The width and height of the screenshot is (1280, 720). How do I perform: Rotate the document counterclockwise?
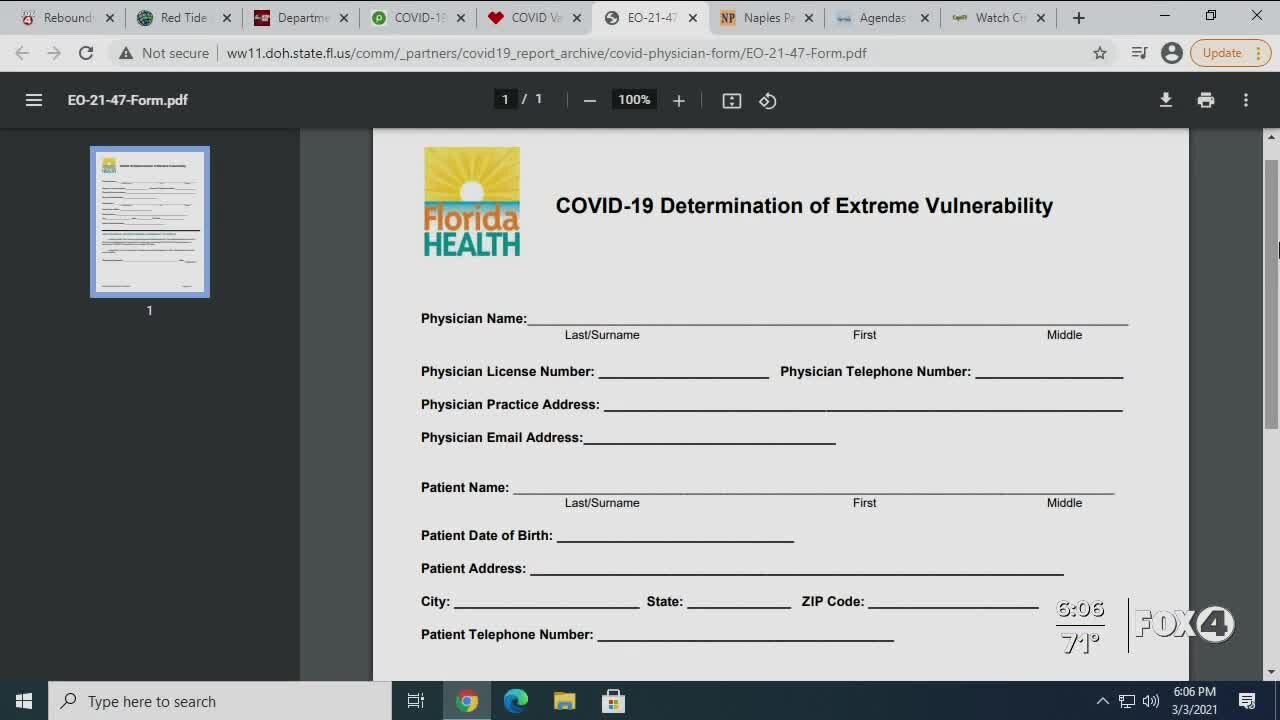(768, 100)
